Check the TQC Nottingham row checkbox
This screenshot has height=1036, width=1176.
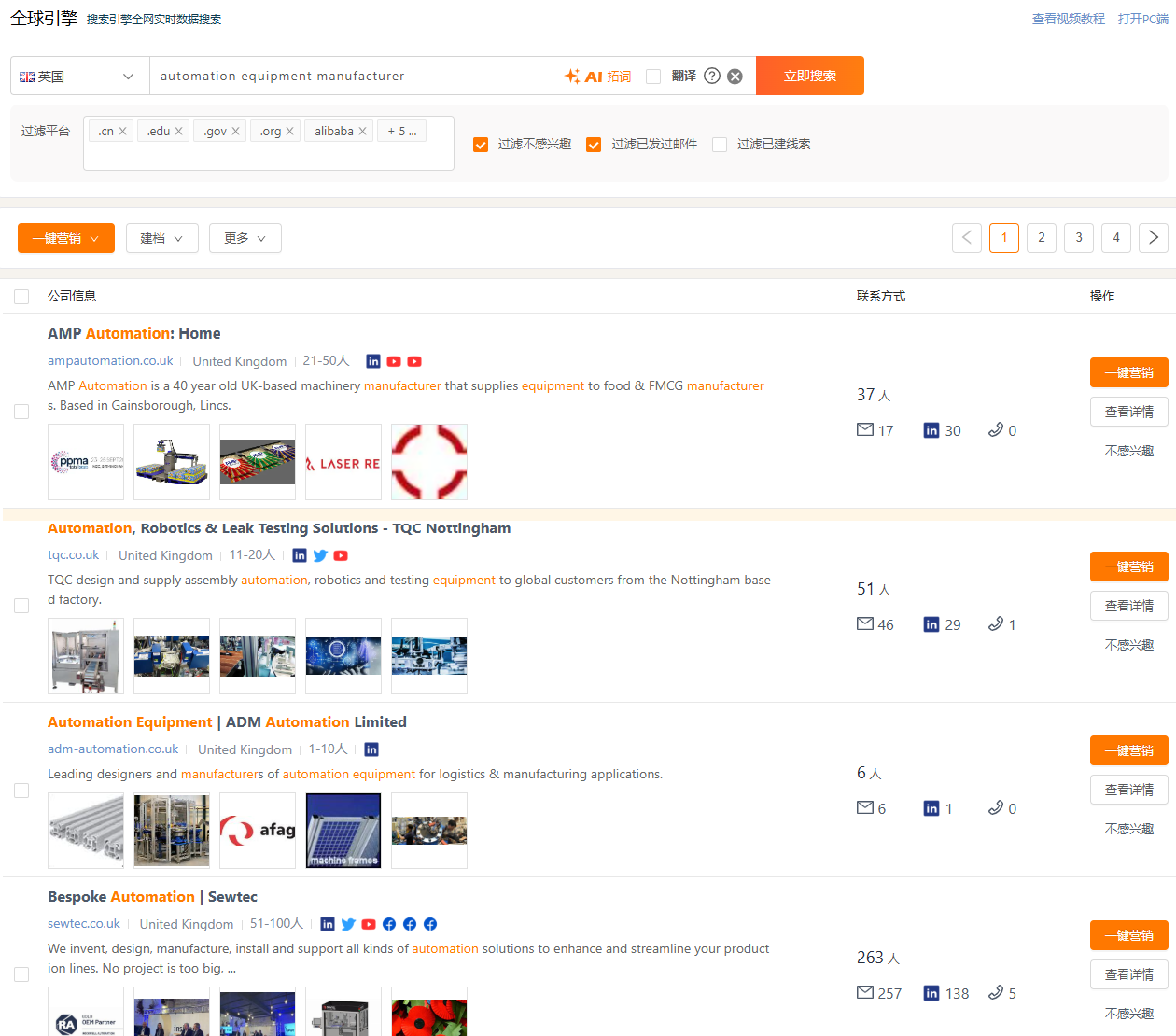pyautogui.click(x=21, y=606)
